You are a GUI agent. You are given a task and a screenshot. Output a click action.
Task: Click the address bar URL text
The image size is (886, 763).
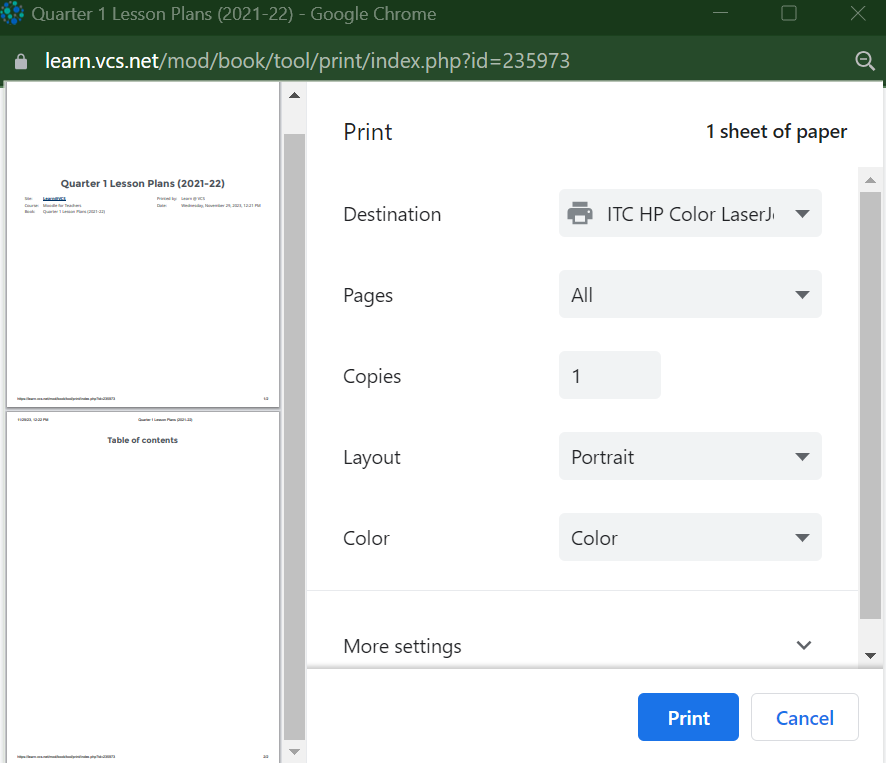(x=308, y=61)
